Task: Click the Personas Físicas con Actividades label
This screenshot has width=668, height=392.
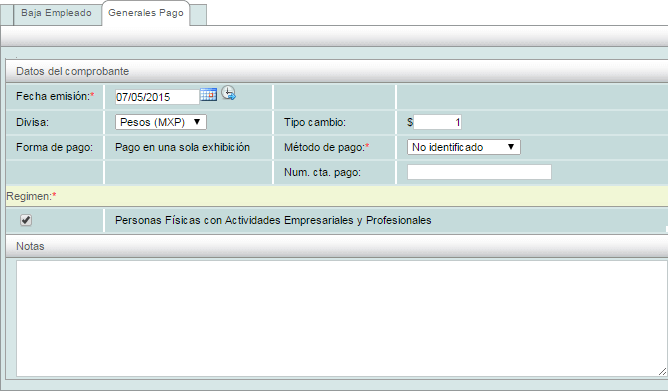Action: [x=273, y=220]
